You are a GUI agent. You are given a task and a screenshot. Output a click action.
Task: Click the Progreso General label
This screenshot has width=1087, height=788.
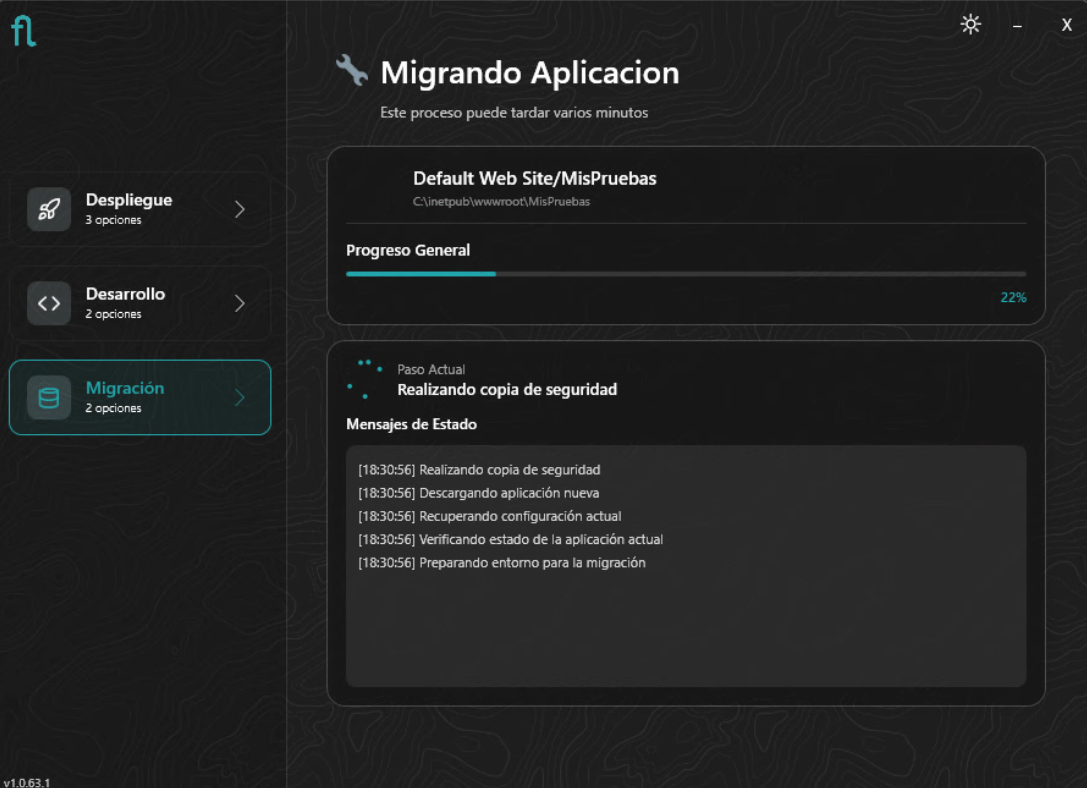408,250
